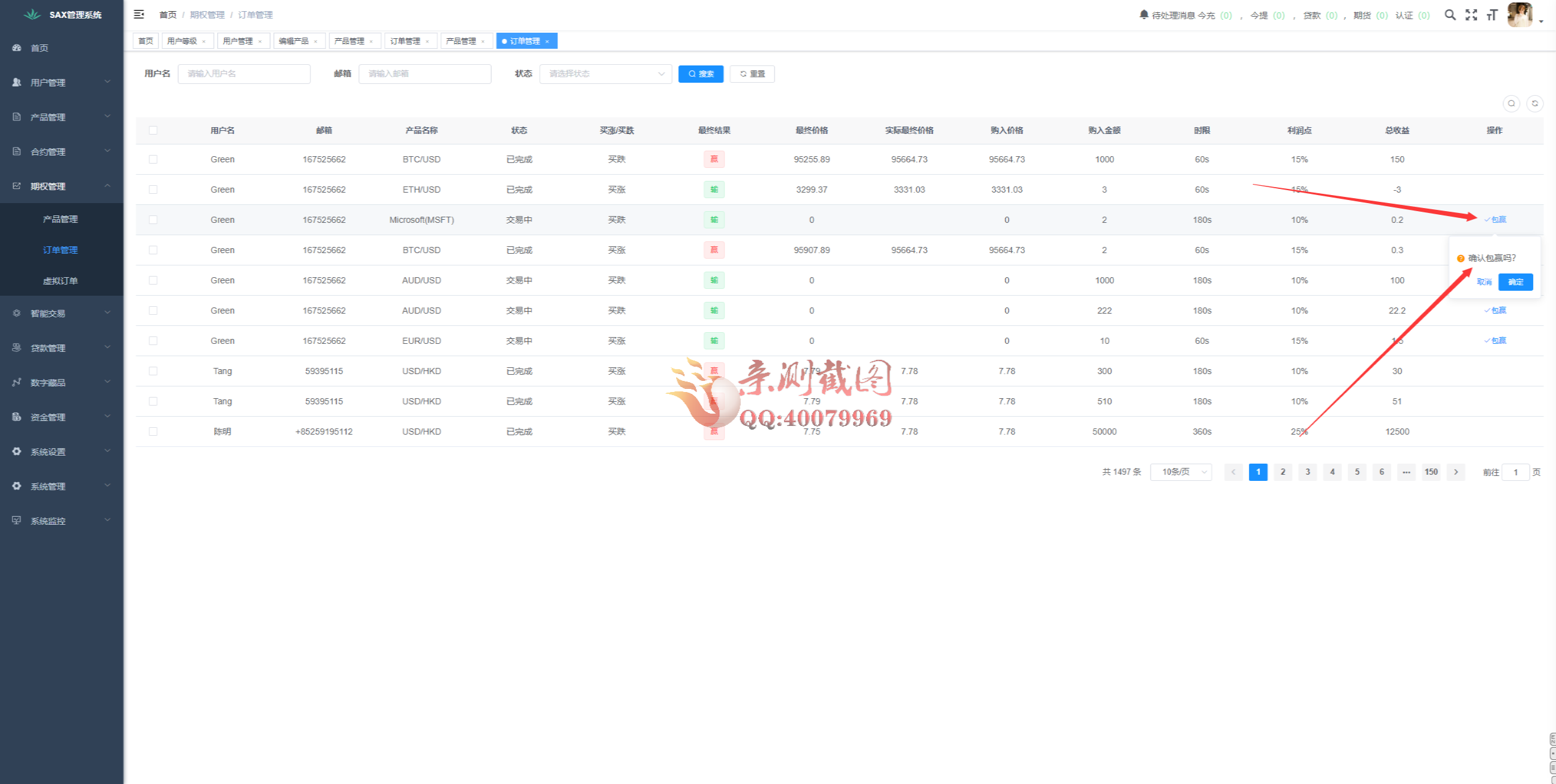Toggle fullscreen mode icon in header
The image size is (1556, 784).
[x=1471, y=15]
